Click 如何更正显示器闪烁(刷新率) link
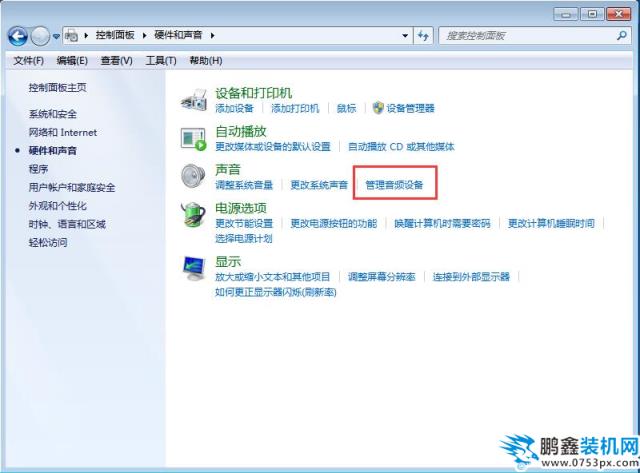The image size is (640, 473). coord(276,292)
